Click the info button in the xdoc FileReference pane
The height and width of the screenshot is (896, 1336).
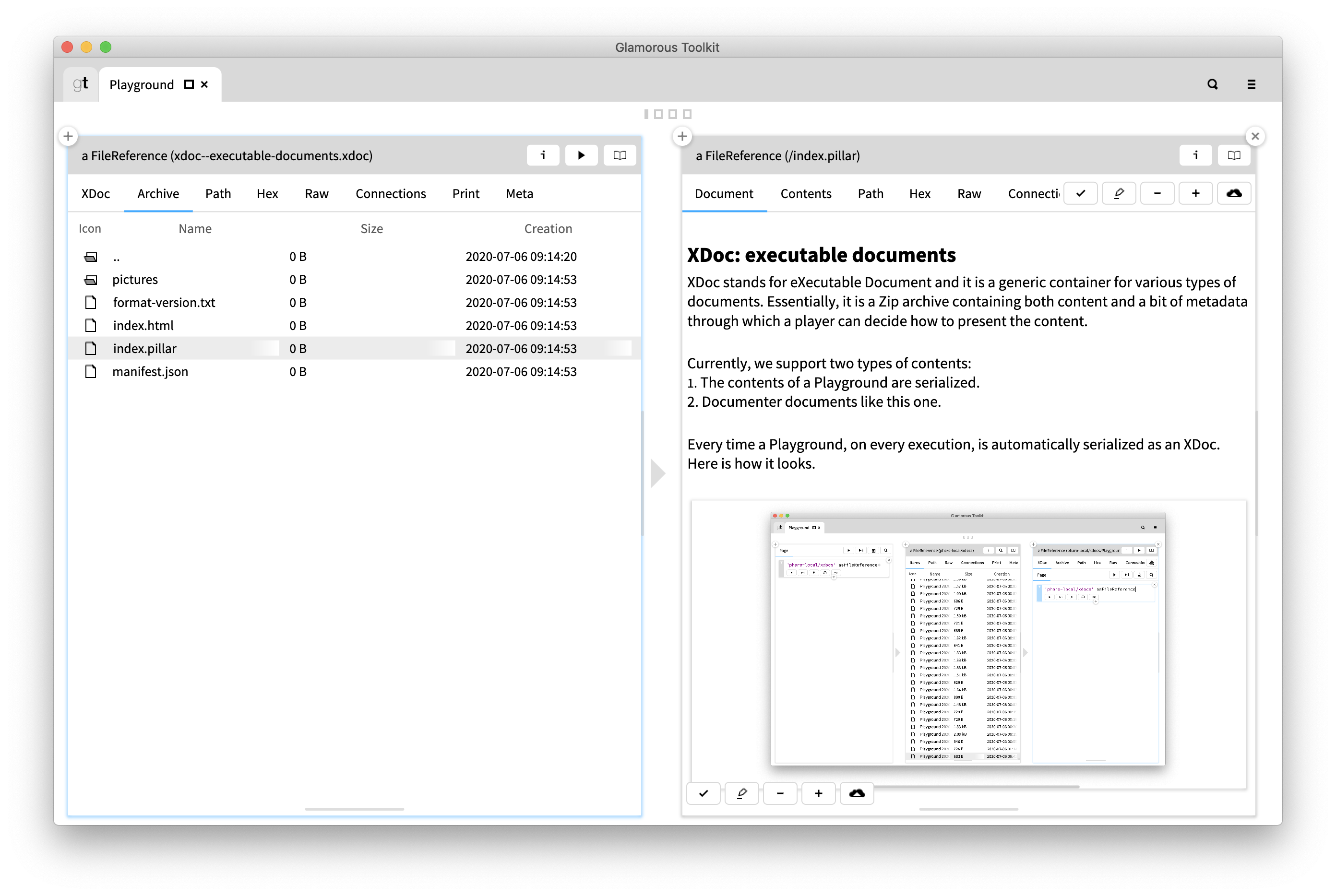click(x=543, y=155)
